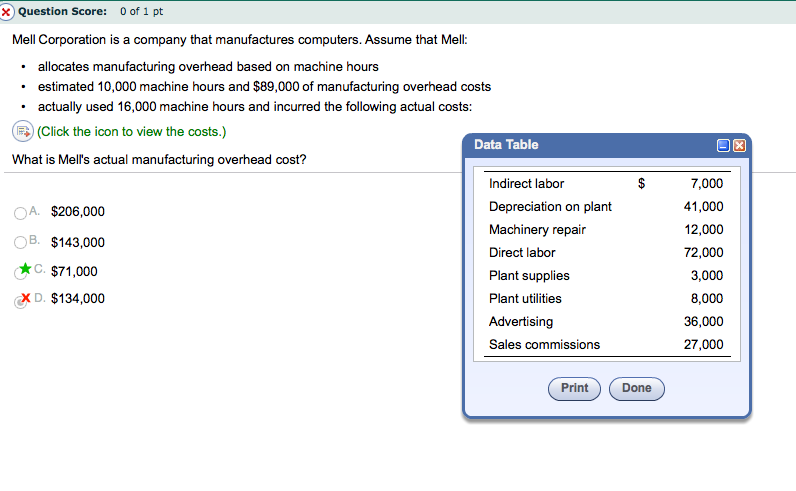Open the 'Click the icon to view the costs' link

pyautogui.click(x=131, y=132)
